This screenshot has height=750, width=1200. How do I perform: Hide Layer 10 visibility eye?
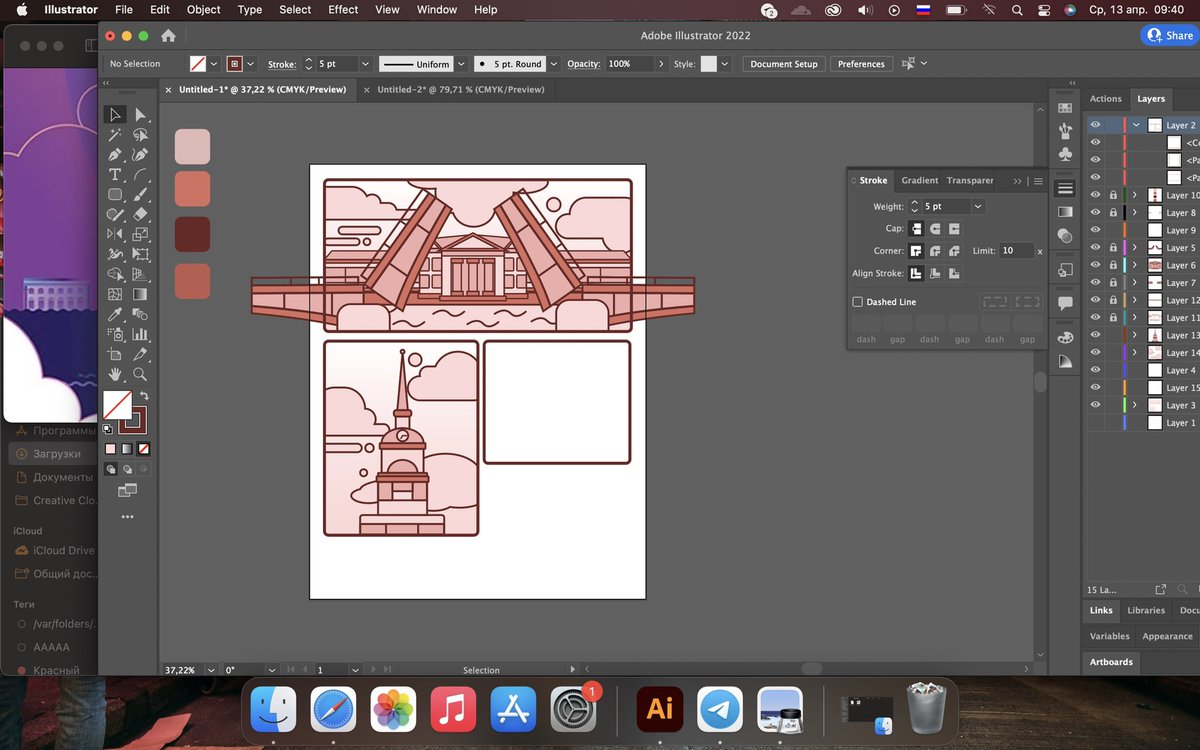click(x=1096, y=195)
